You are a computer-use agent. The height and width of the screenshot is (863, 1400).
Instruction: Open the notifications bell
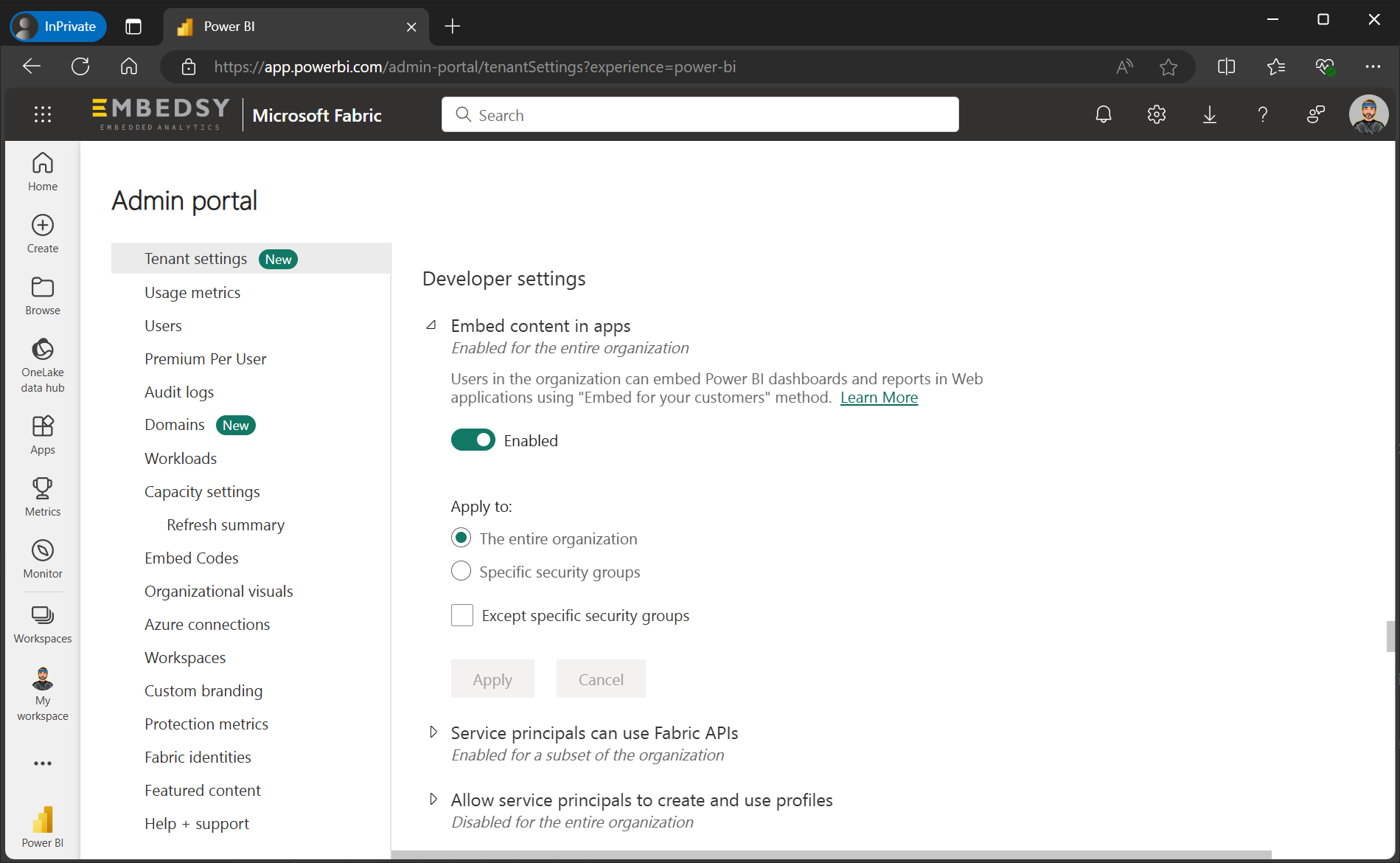click(x=1103, y=114)
